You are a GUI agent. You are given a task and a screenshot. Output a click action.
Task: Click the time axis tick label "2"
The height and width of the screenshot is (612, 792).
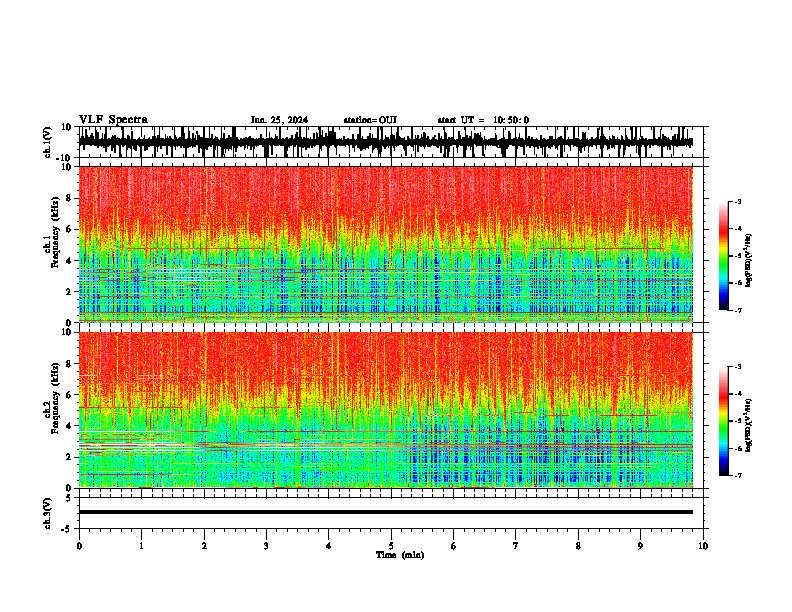(x=204, y=546)
